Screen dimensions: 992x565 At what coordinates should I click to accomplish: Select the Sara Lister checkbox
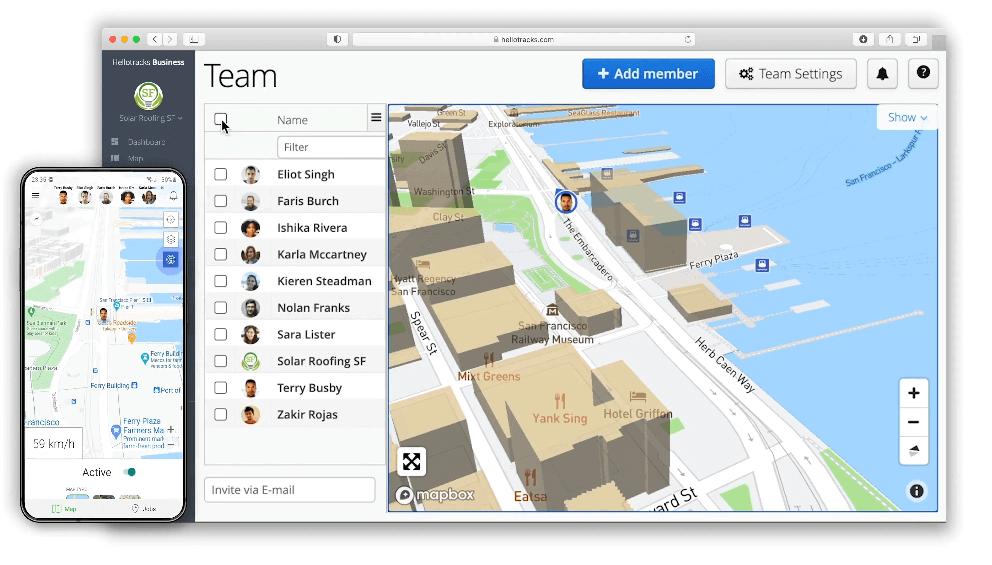pyautogui.click(x=221, y=335)
